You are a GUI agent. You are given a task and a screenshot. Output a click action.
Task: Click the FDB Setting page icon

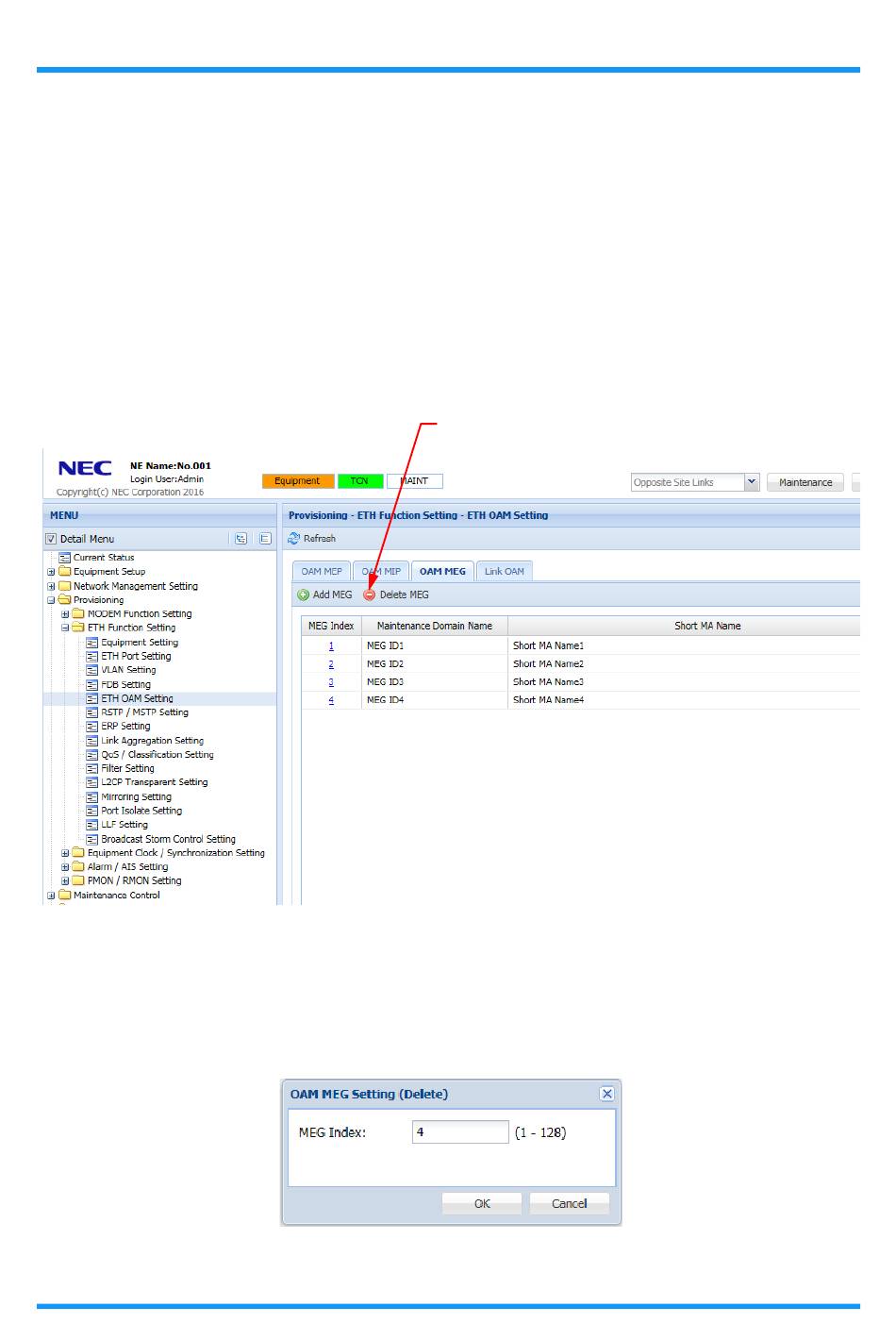(92, 685)
